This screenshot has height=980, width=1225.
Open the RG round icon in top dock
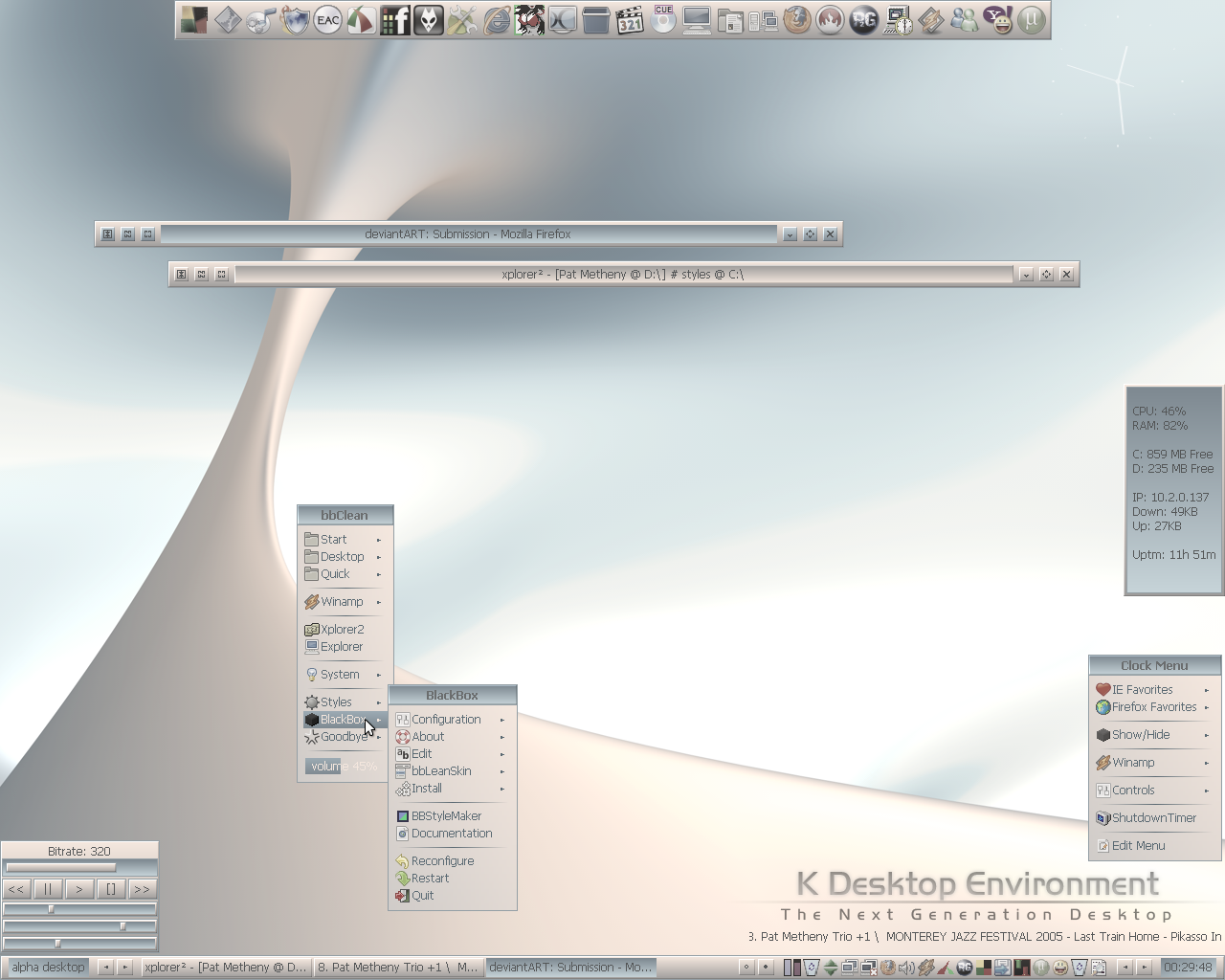(x=864, y=20)
